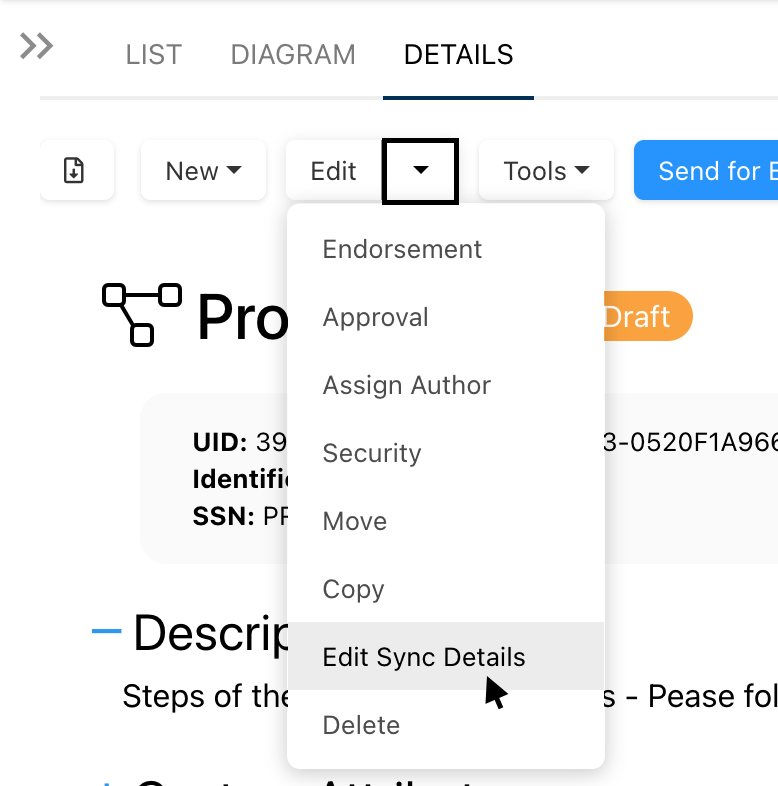Click the Edit button

tap(333, 171)
